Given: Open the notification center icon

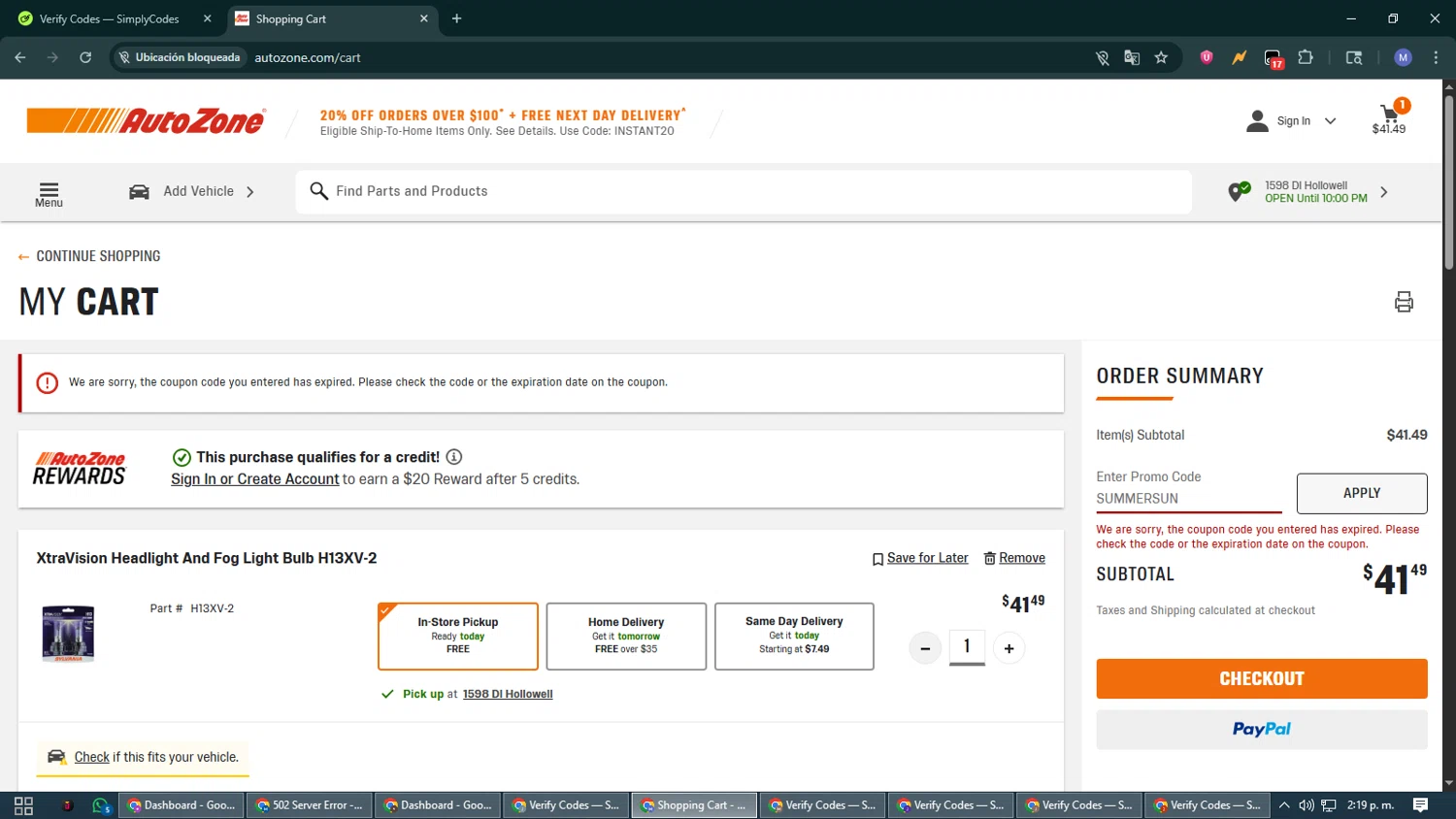Looking at the screenshot, I should (1420, 805).
